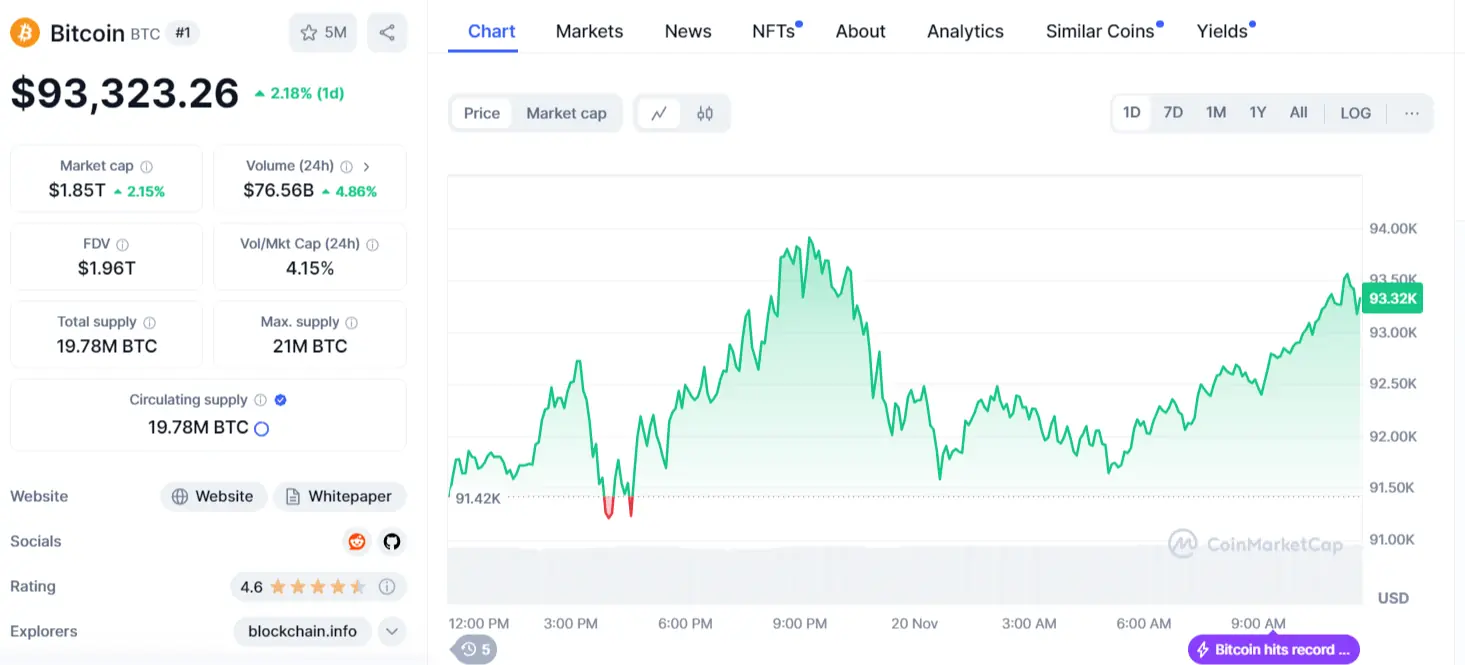Click the USD currency label on chart
The width and height of the screenshot is (1465, 665).
coord(1393,598)
